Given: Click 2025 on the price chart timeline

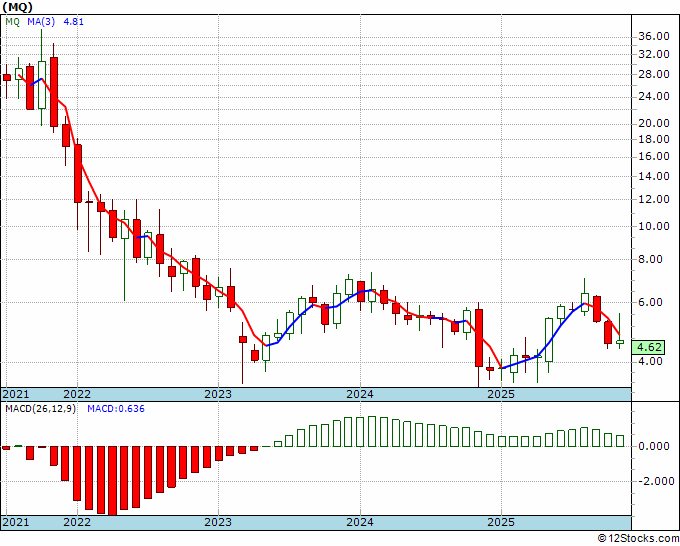Looking at the screenshot, I should pyautogui.click(x=501, y=394).
